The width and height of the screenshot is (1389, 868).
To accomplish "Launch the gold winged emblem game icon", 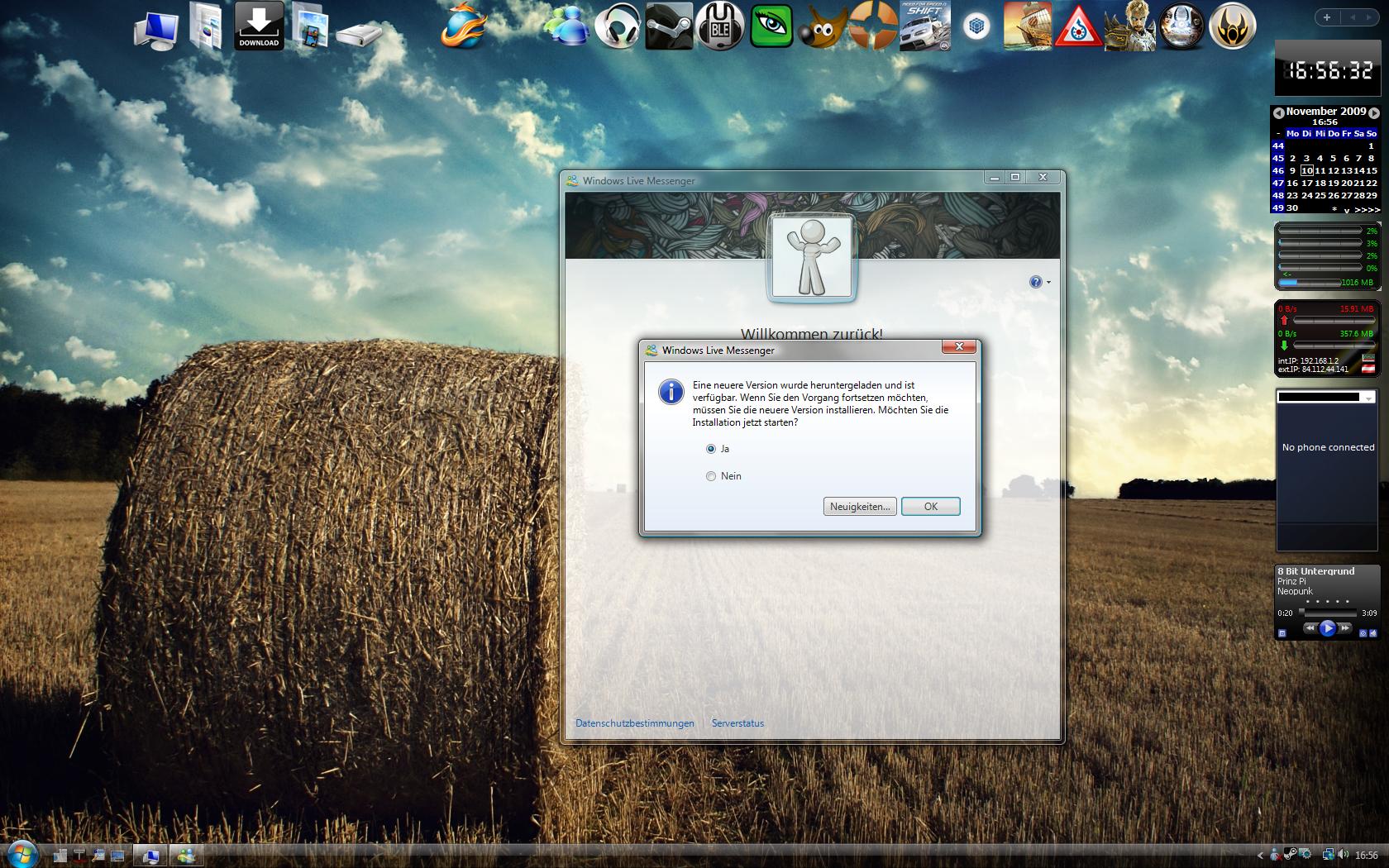I will click(x=1233, y=26).
